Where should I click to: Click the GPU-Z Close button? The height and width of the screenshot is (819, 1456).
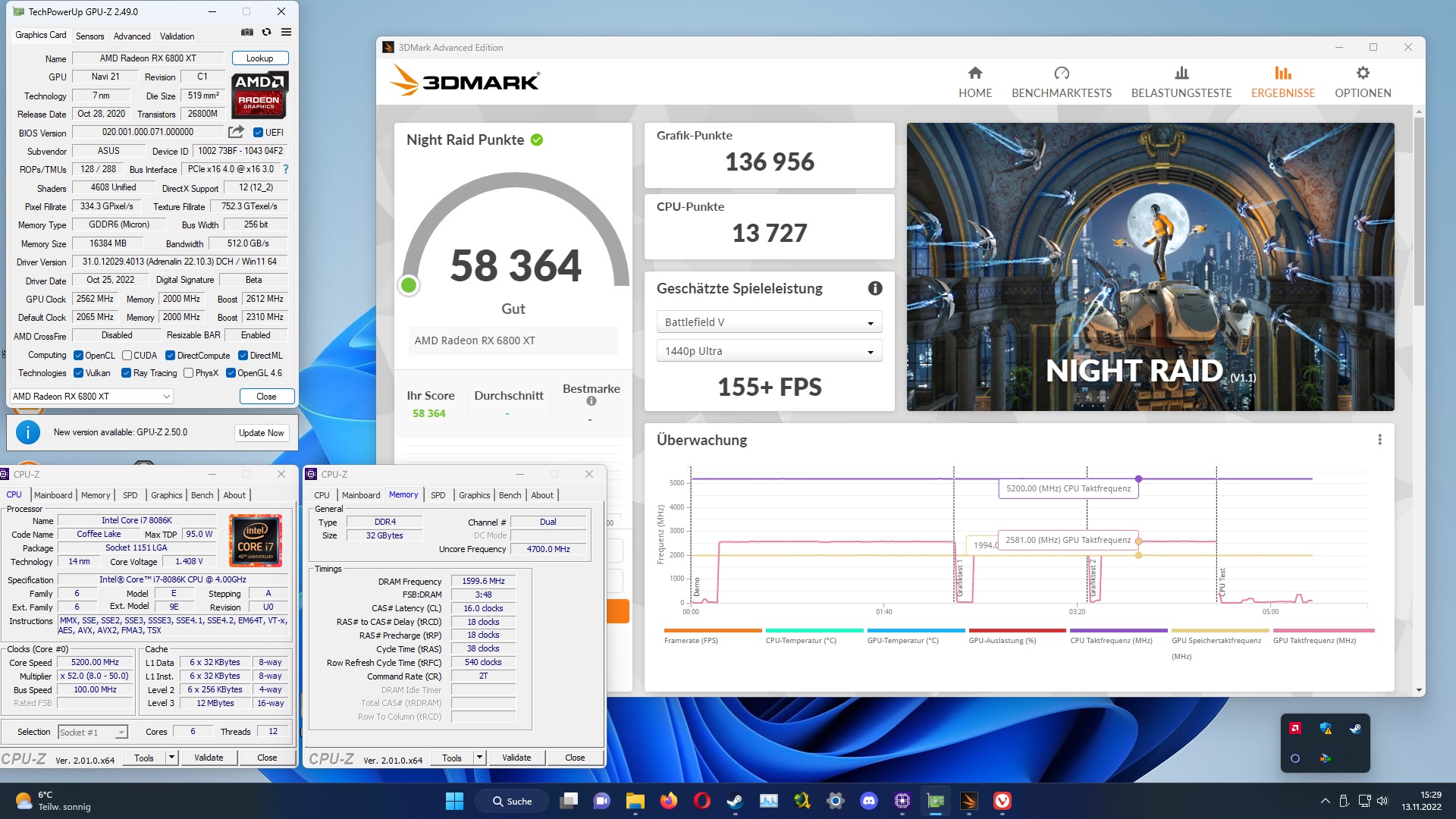266,396
